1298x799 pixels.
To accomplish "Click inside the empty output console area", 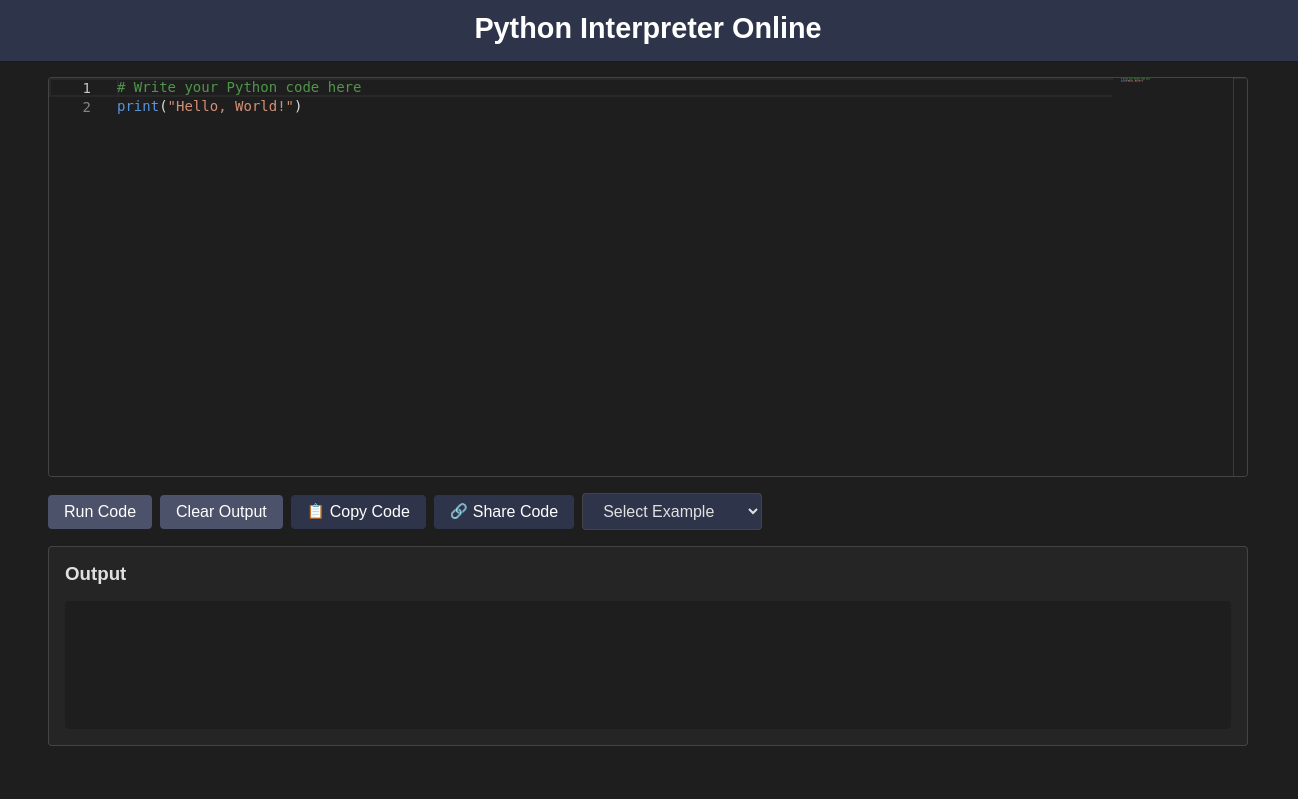I will 648,665.
